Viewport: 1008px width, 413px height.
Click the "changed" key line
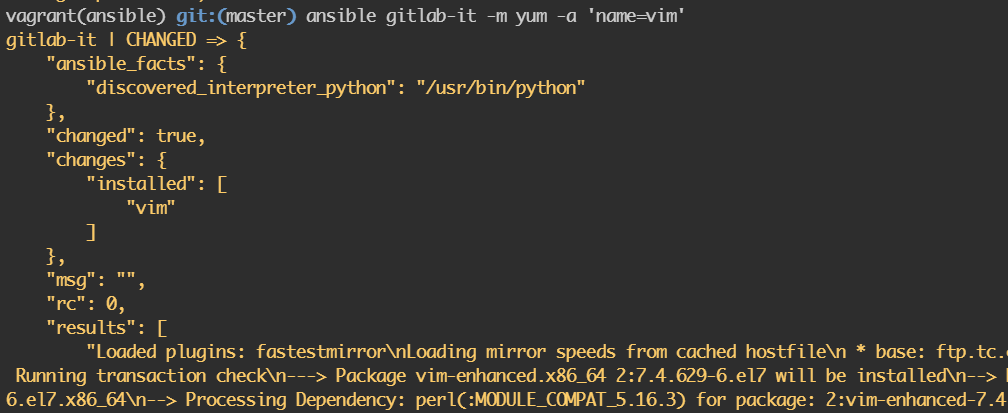pos(96,135)
